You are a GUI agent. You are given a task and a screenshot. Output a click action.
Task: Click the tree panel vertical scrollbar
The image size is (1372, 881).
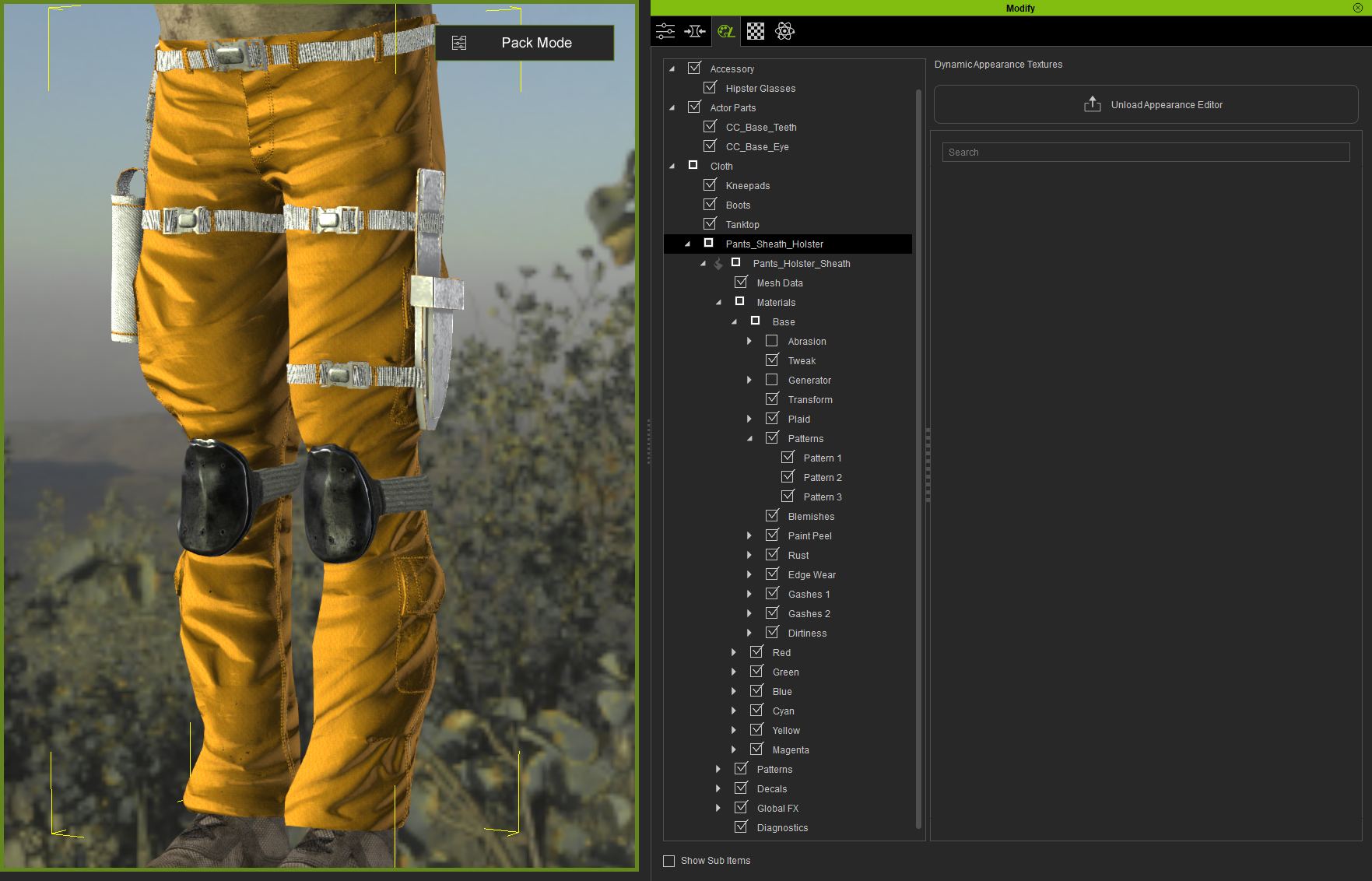(918, 459)
